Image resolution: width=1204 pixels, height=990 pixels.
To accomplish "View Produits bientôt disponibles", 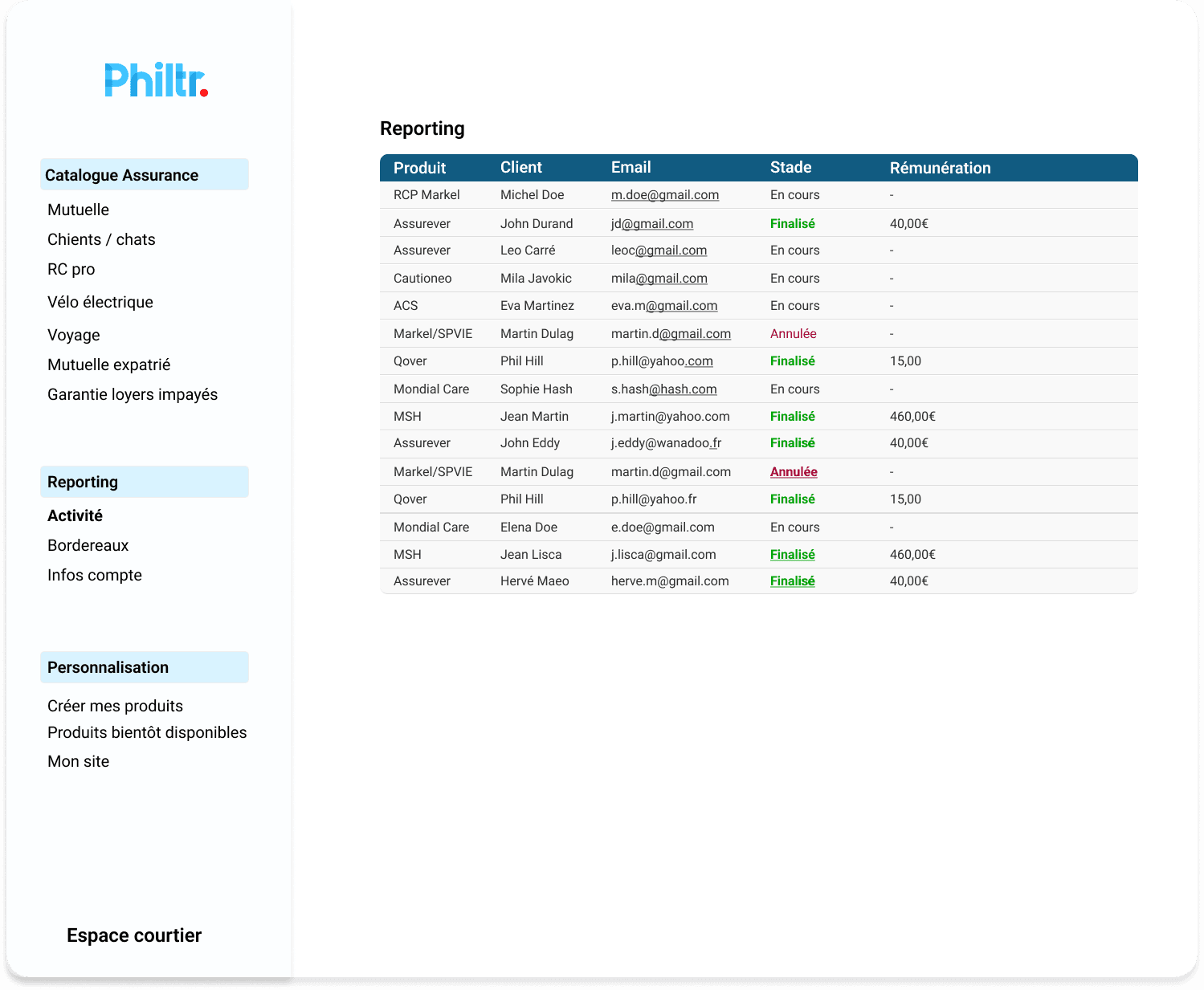I will pos(147,732).
